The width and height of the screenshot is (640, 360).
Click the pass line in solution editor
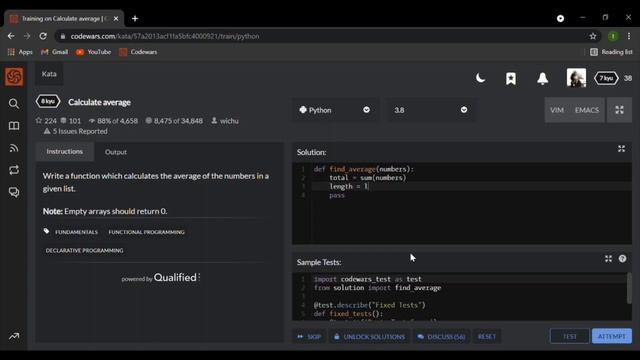[x=337, y=195]
